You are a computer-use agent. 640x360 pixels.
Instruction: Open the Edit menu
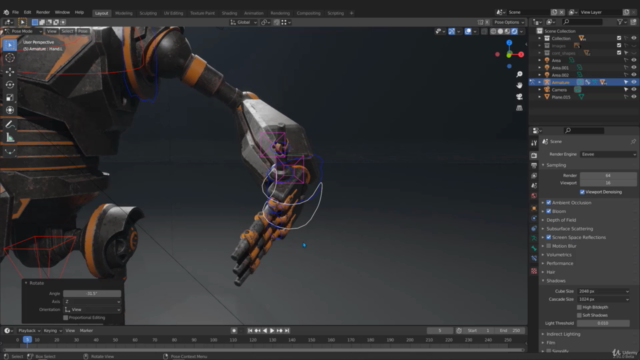[x=27, y=12]
